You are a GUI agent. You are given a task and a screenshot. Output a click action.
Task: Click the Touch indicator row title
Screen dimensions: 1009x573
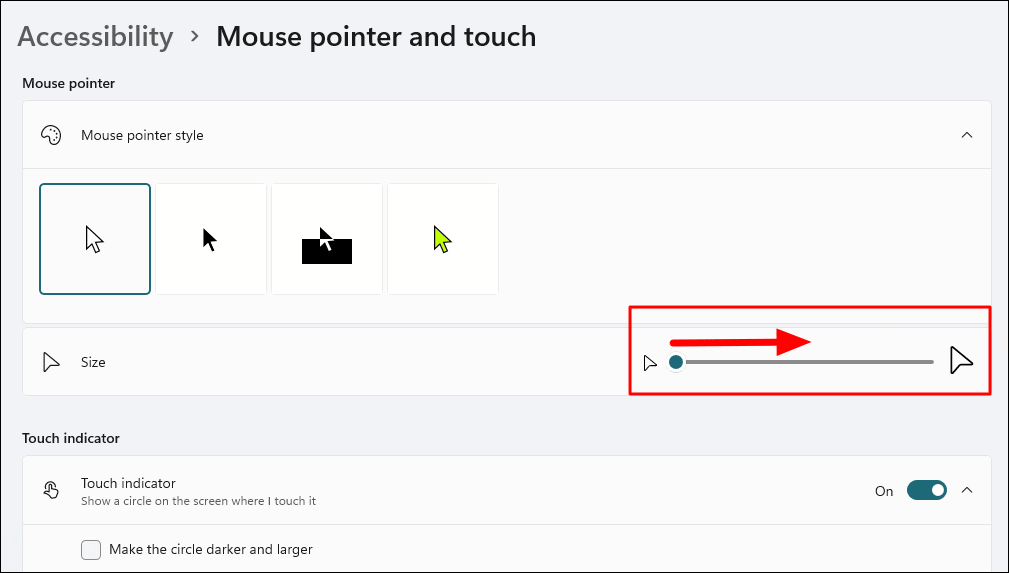point(128,483)
